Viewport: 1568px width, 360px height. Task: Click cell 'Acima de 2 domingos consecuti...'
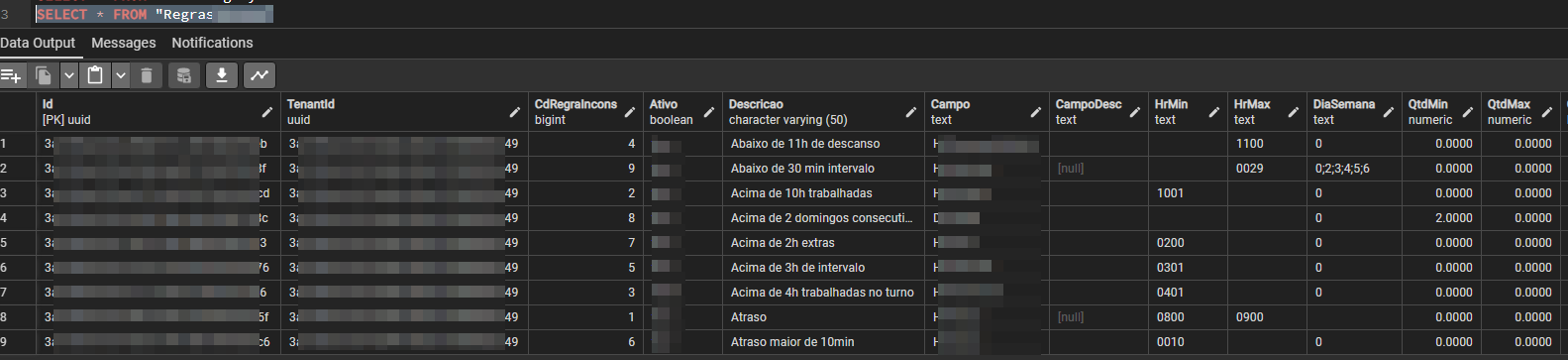tap(823, 218)
